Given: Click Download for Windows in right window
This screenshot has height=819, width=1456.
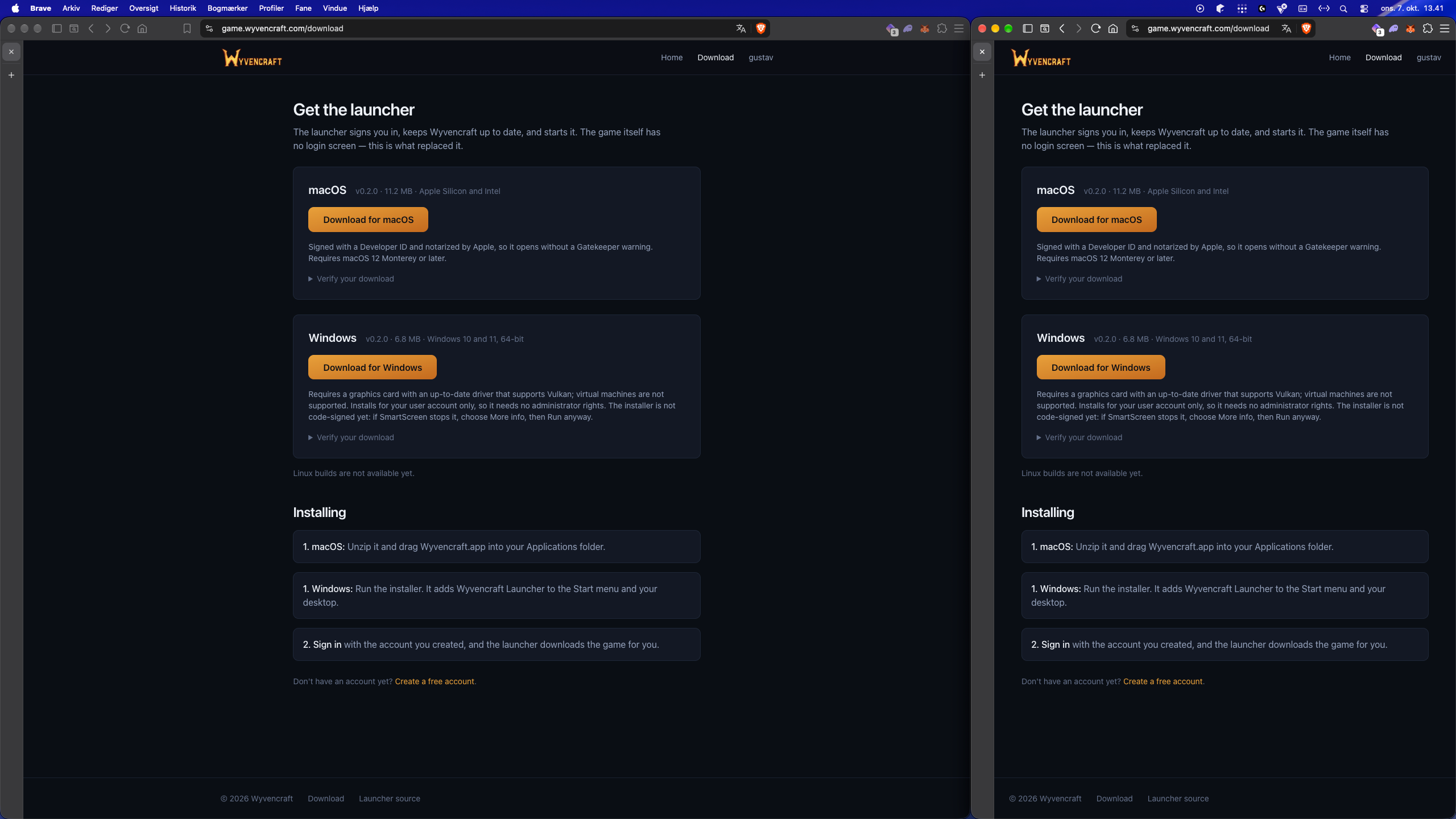Looking at the screenshot, I should [x=1101, y=367].
